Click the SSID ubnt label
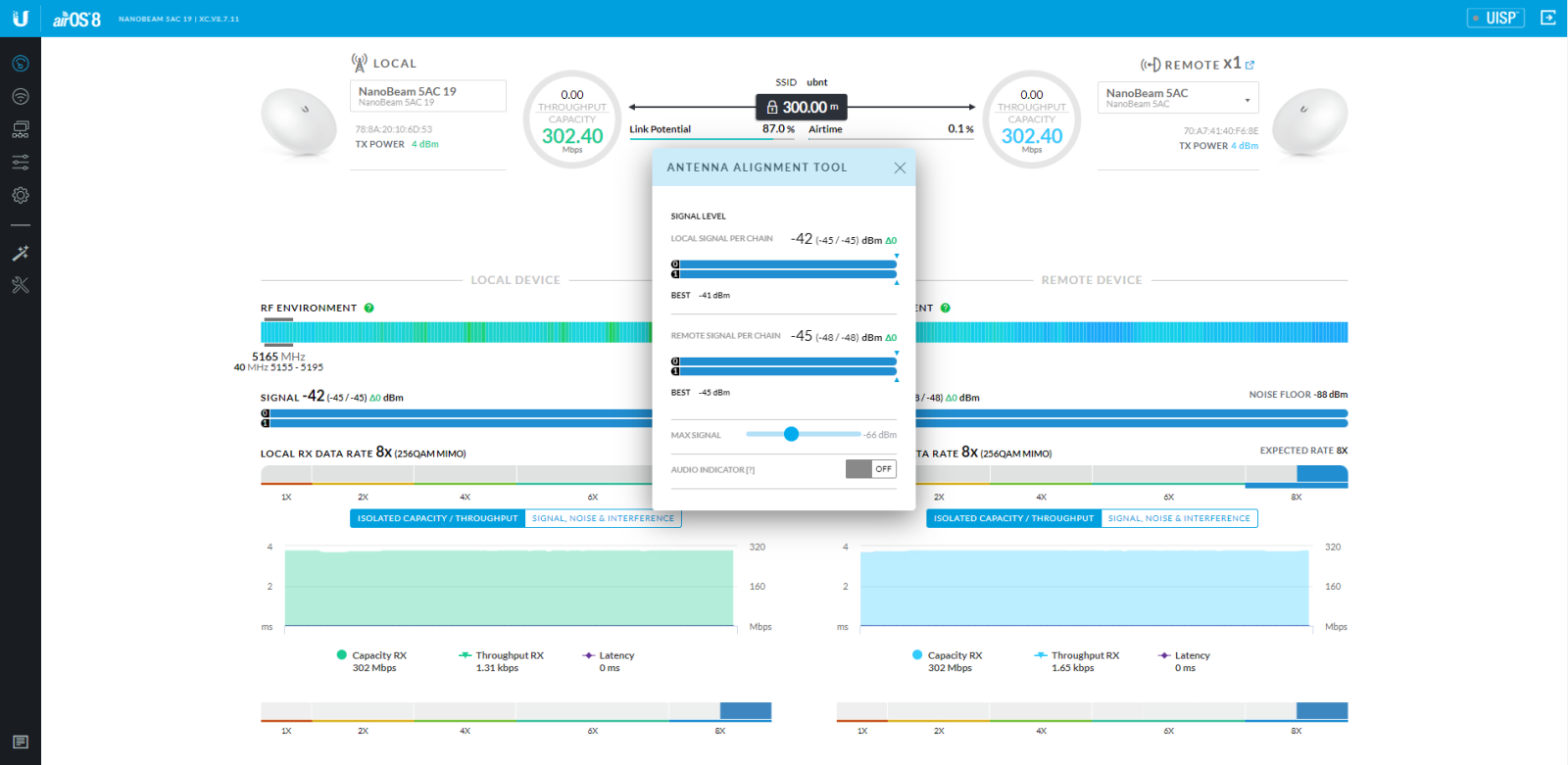 (802, 82)
